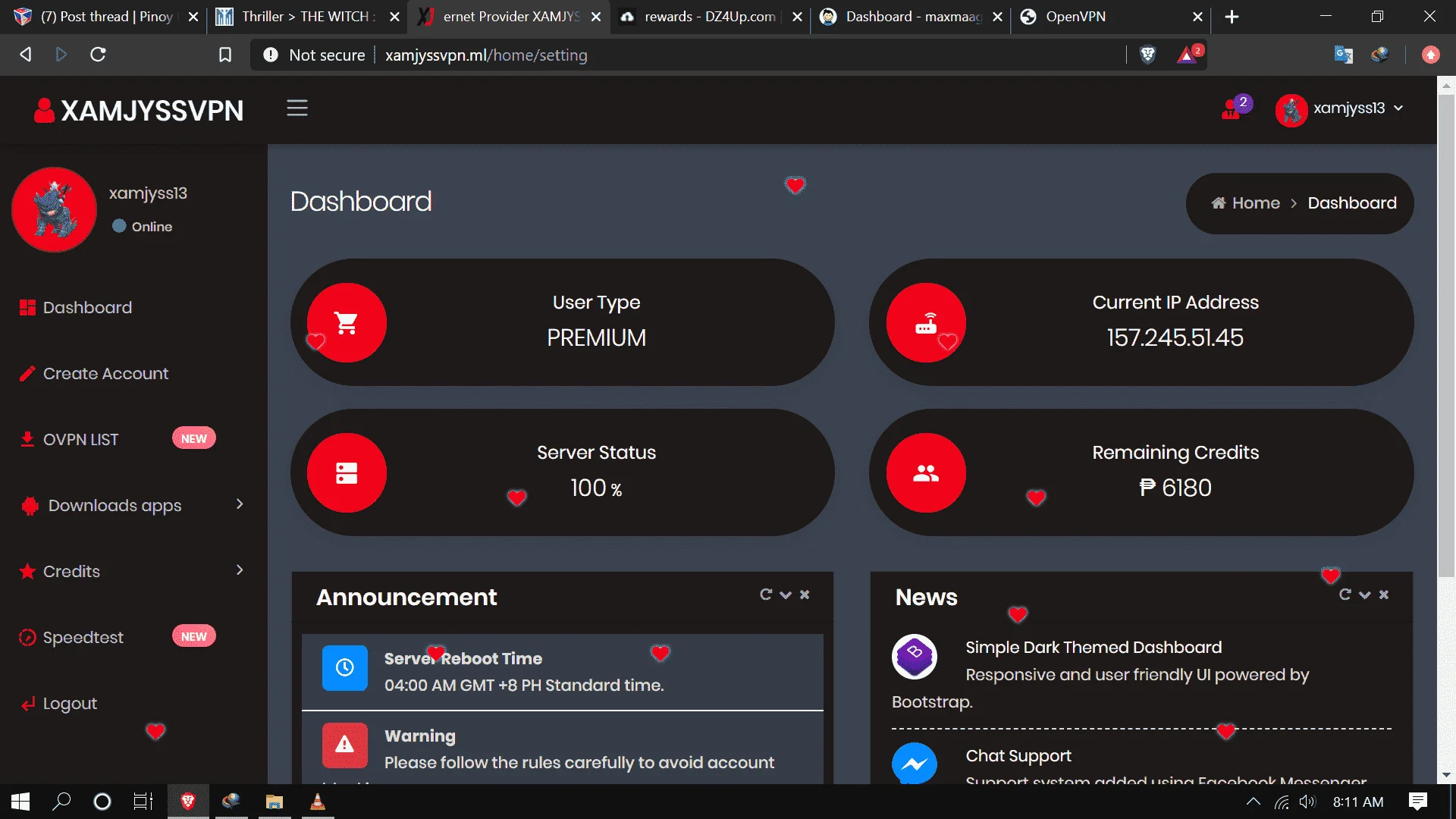The width and height of the screenshot is (1456, 819).
Task: Open File Explorer from the taskbar
Action: click(274, 802)
